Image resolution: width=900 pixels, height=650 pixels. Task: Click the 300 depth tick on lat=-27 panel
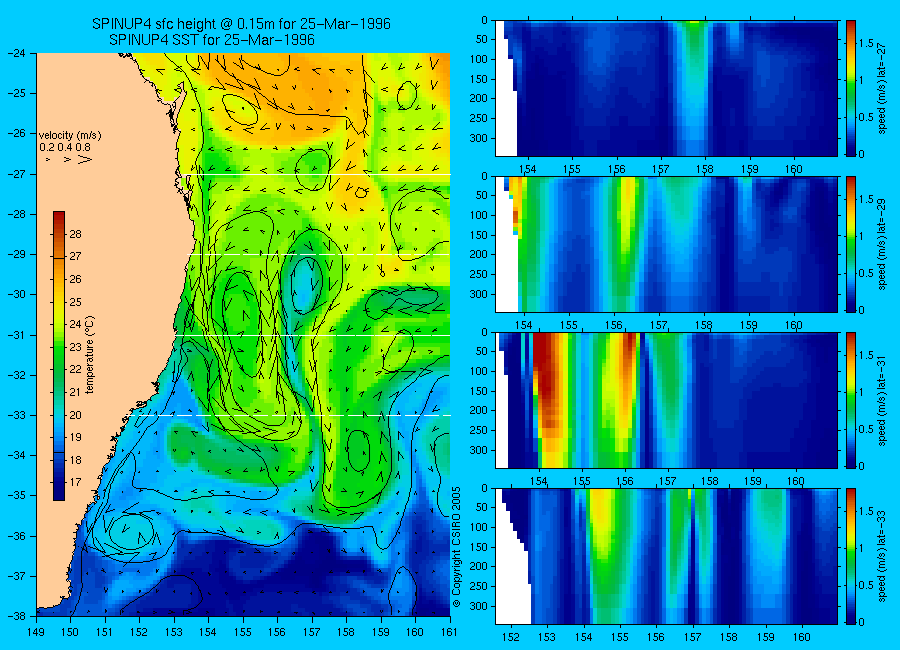479,138
